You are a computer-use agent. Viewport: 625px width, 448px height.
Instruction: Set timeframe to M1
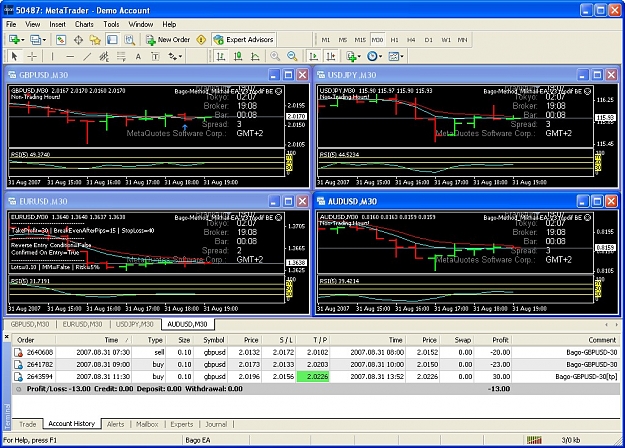tap(326, 40)
